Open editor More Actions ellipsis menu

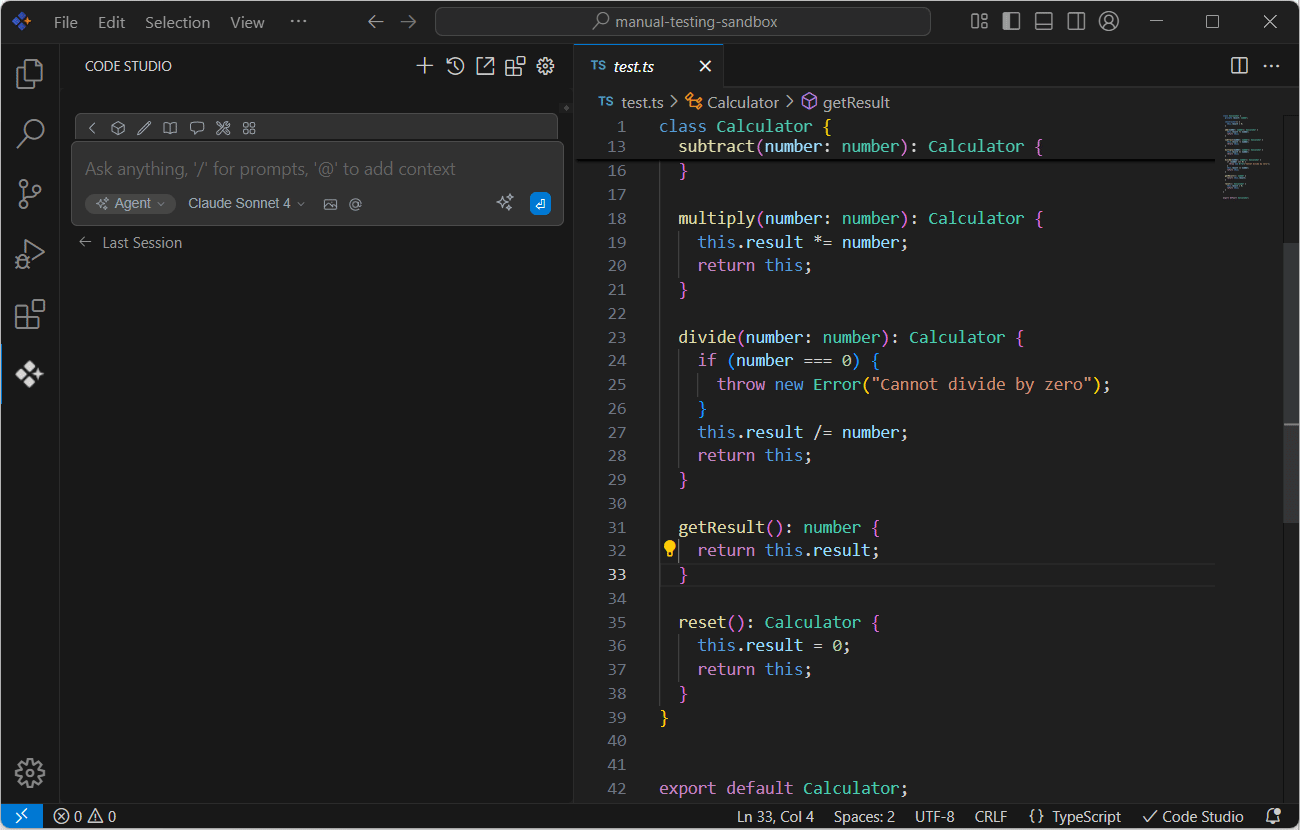(1271, 66)
